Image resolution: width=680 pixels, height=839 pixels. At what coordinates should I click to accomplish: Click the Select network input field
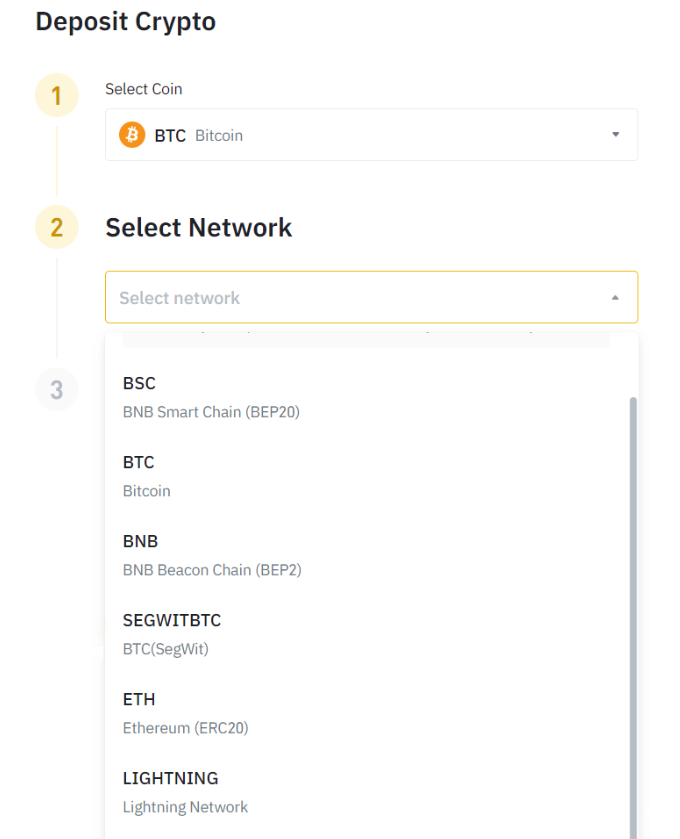pyautogui.click(x=350, y=298)
